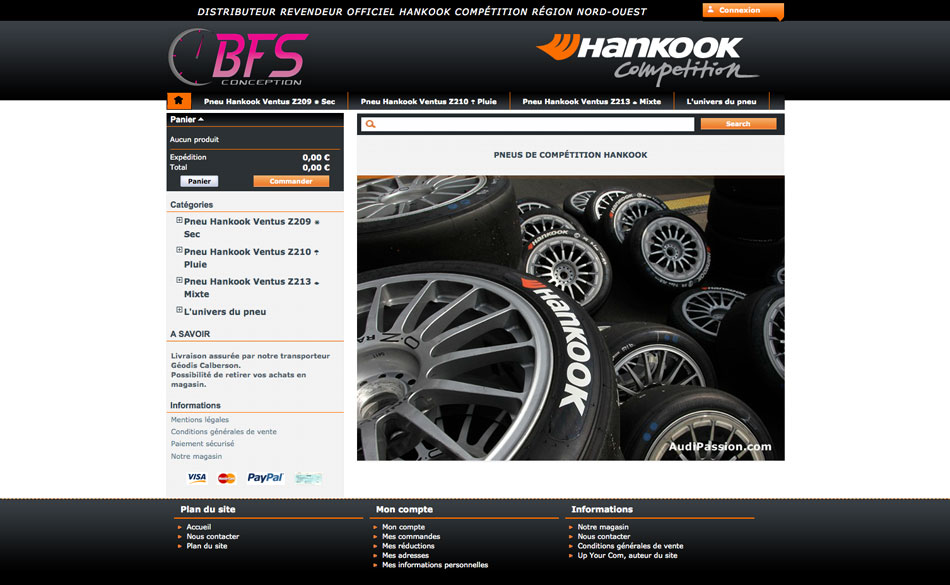Viewport: 950px width, 585px height.
Task: Click the MasterCard payment icon
Action: coord(227,478)
